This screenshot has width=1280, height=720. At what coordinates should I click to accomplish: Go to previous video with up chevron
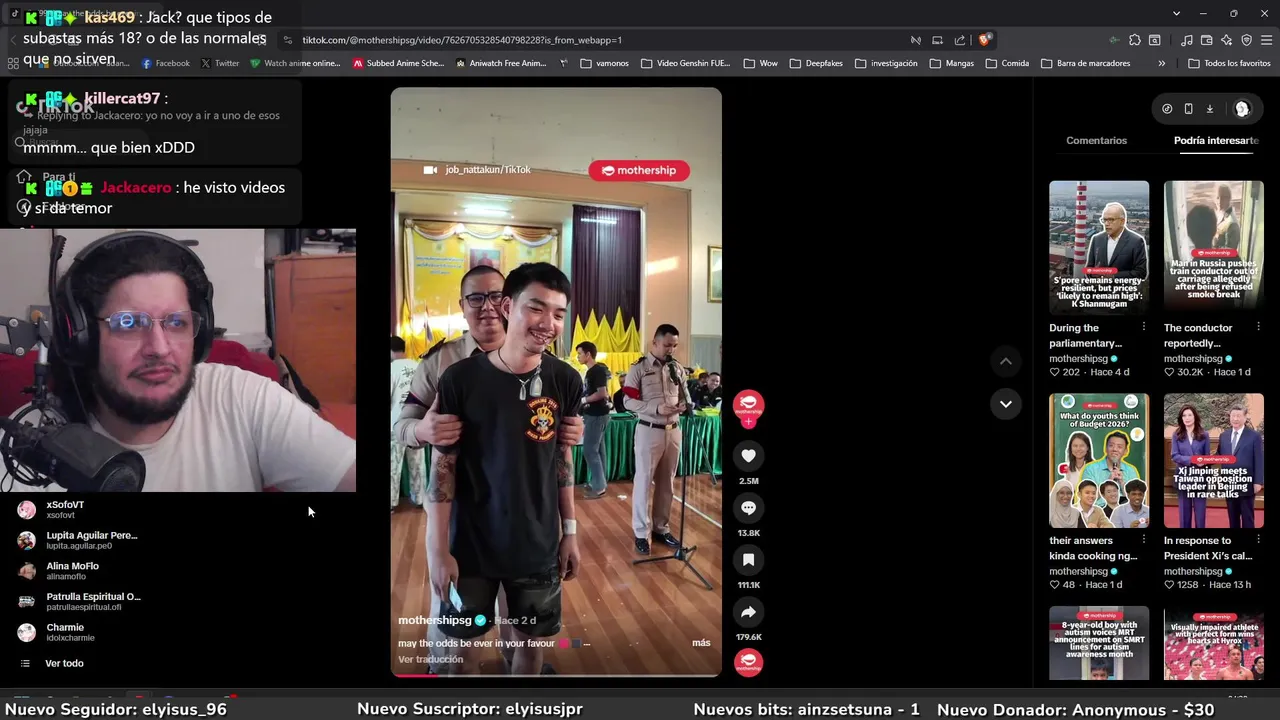(x=1006, y=361)
